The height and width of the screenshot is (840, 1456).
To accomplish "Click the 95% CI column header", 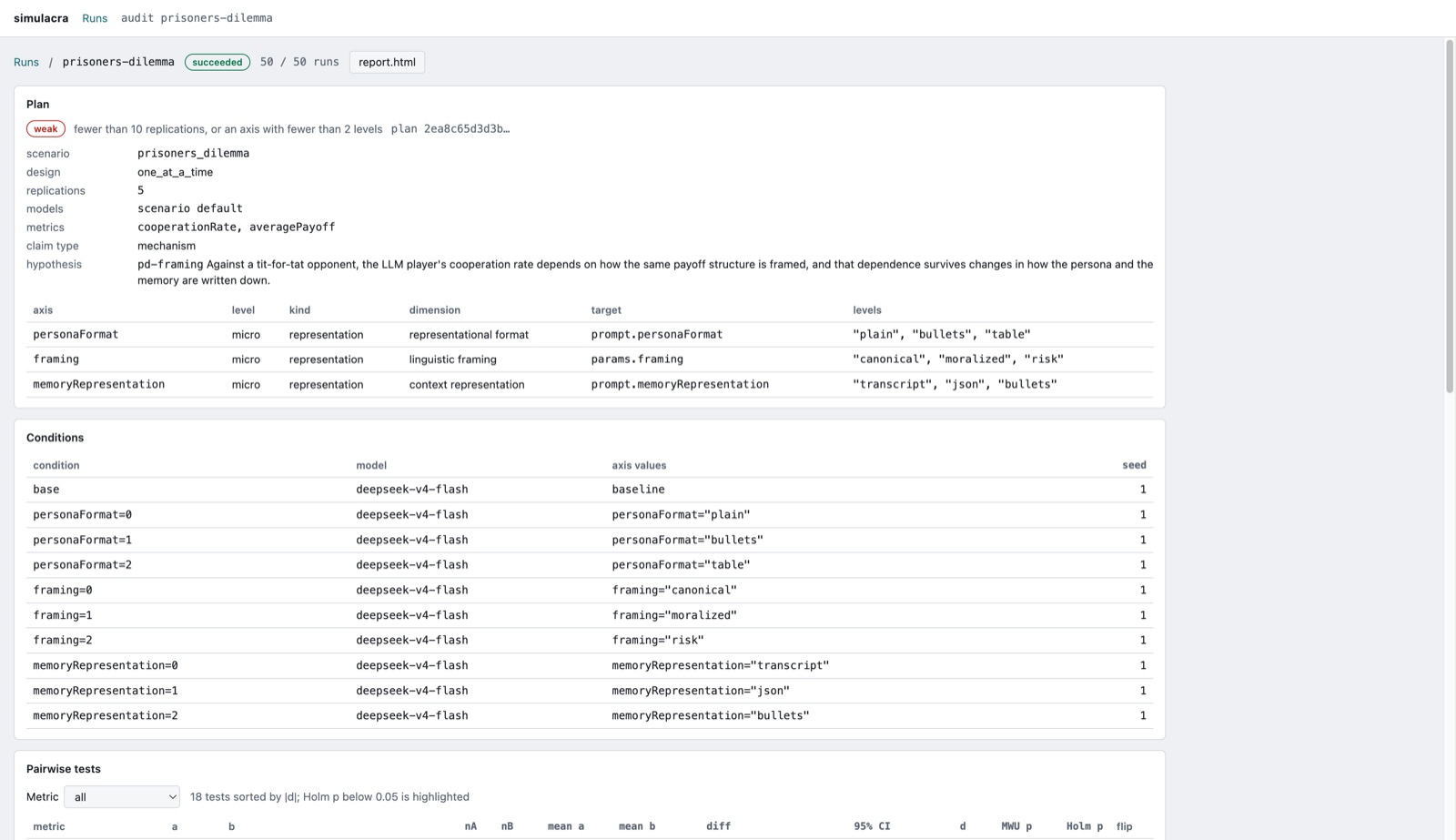I will pyautogui.click(x=872, y=827).
